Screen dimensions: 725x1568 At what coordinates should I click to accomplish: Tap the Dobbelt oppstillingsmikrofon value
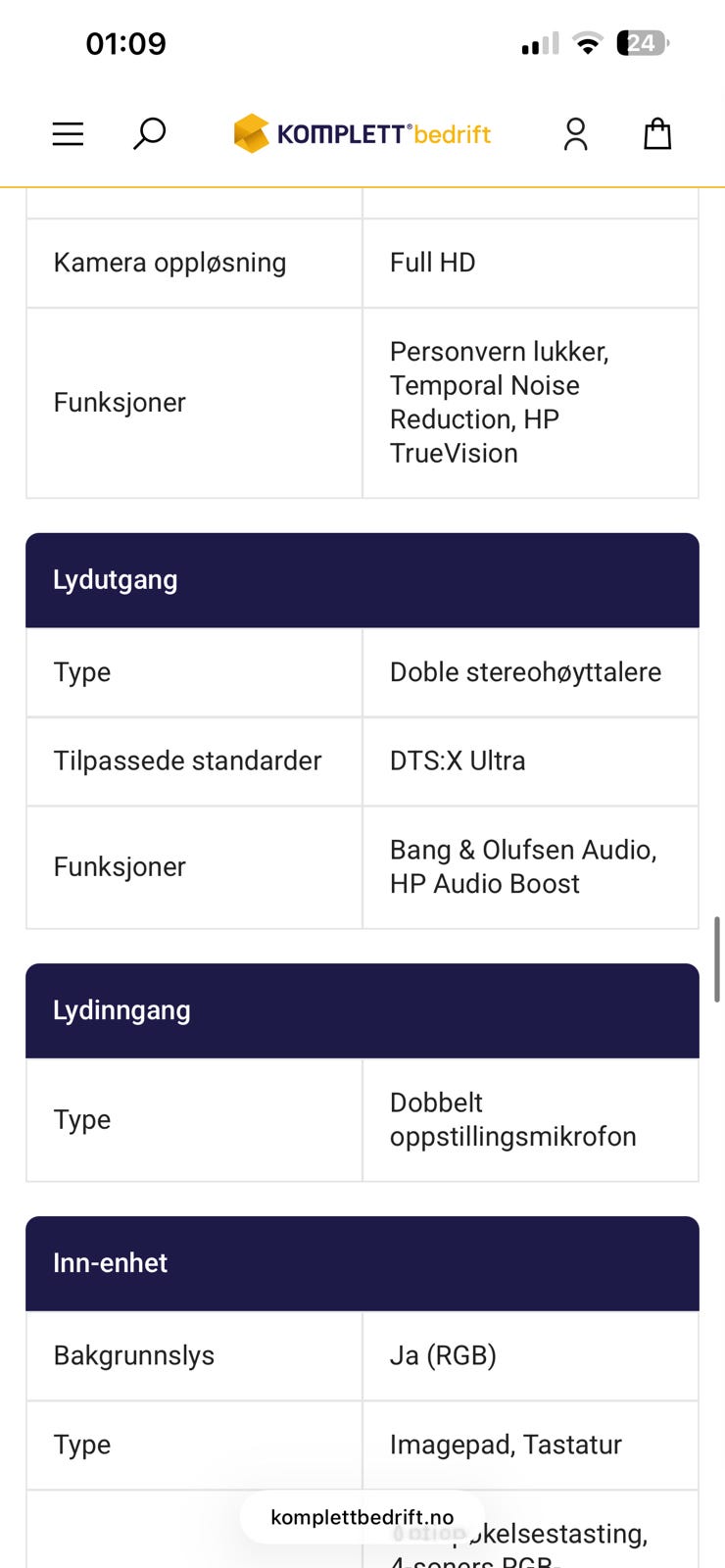tap(513, 1119)
